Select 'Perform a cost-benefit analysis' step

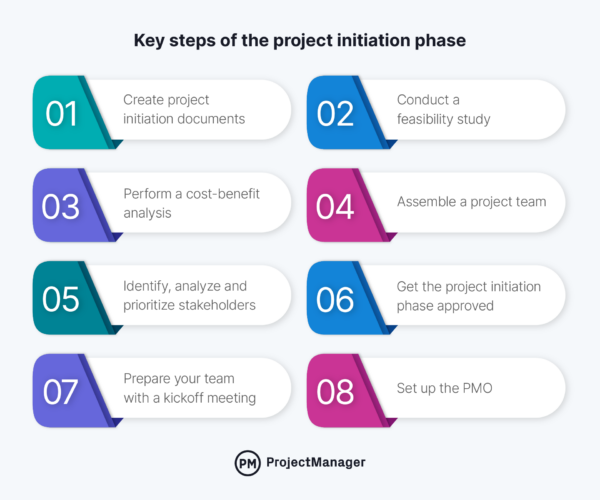click(x=191, y=203)
